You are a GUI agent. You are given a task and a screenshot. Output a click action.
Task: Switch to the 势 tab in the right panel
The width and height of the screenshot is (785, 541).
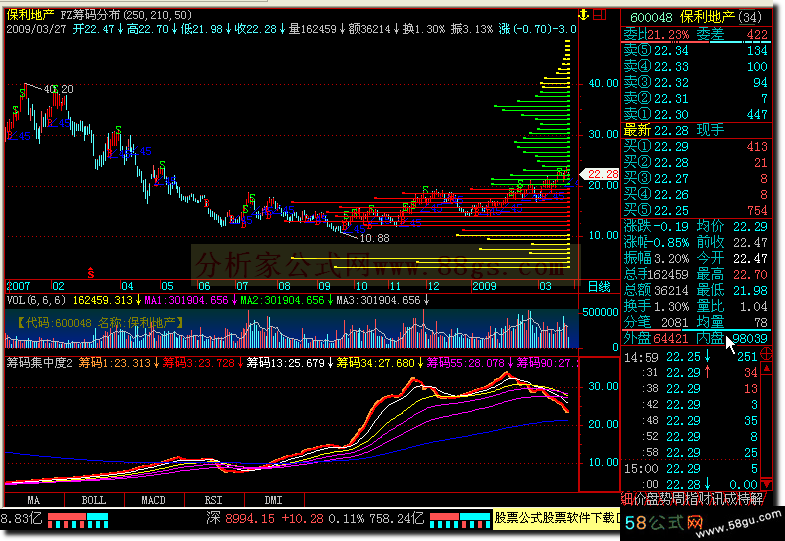point(665,498)
